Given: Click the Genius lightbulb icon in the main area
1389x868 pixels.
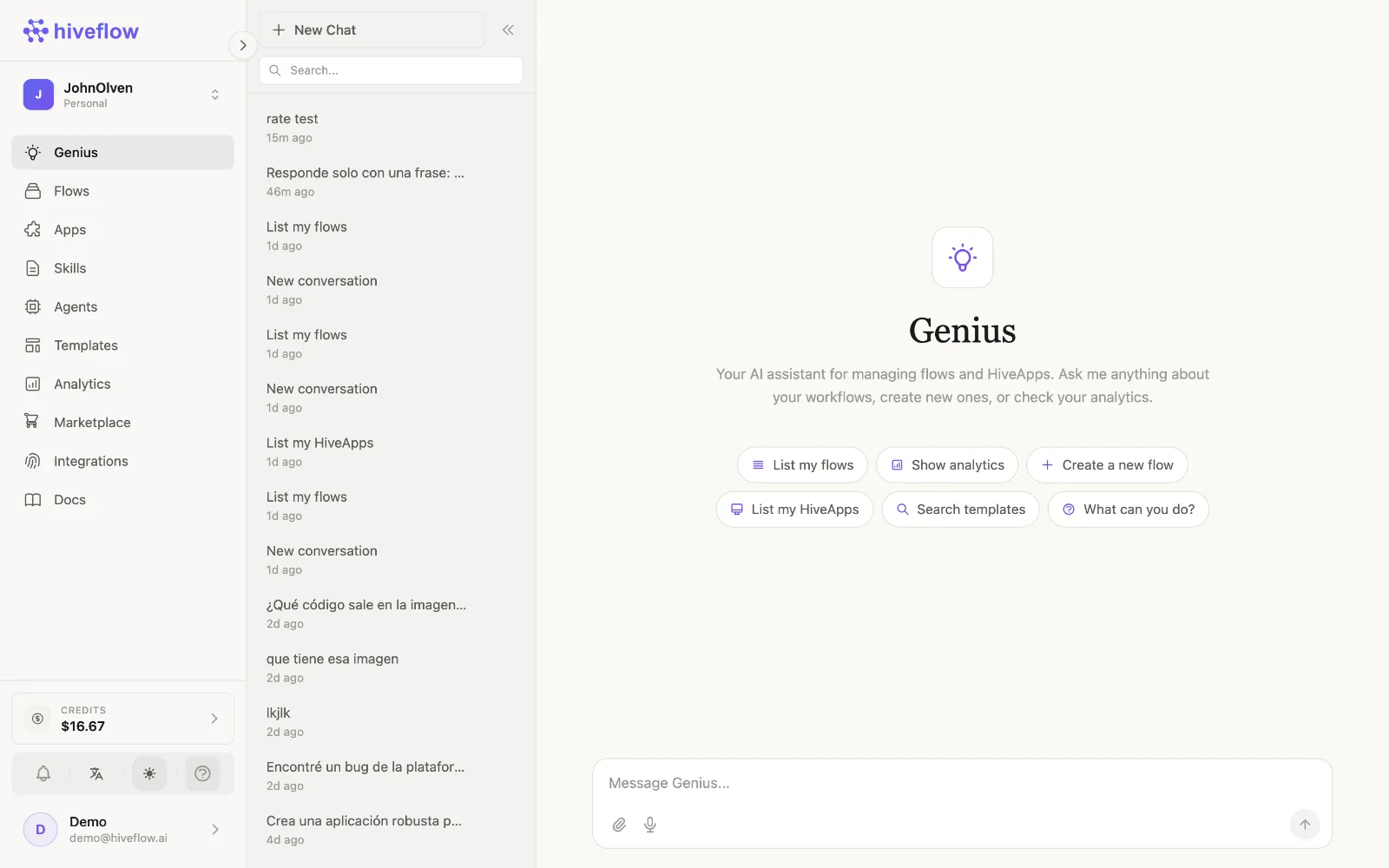Looking at the screenshot, I should coord(962,258).
